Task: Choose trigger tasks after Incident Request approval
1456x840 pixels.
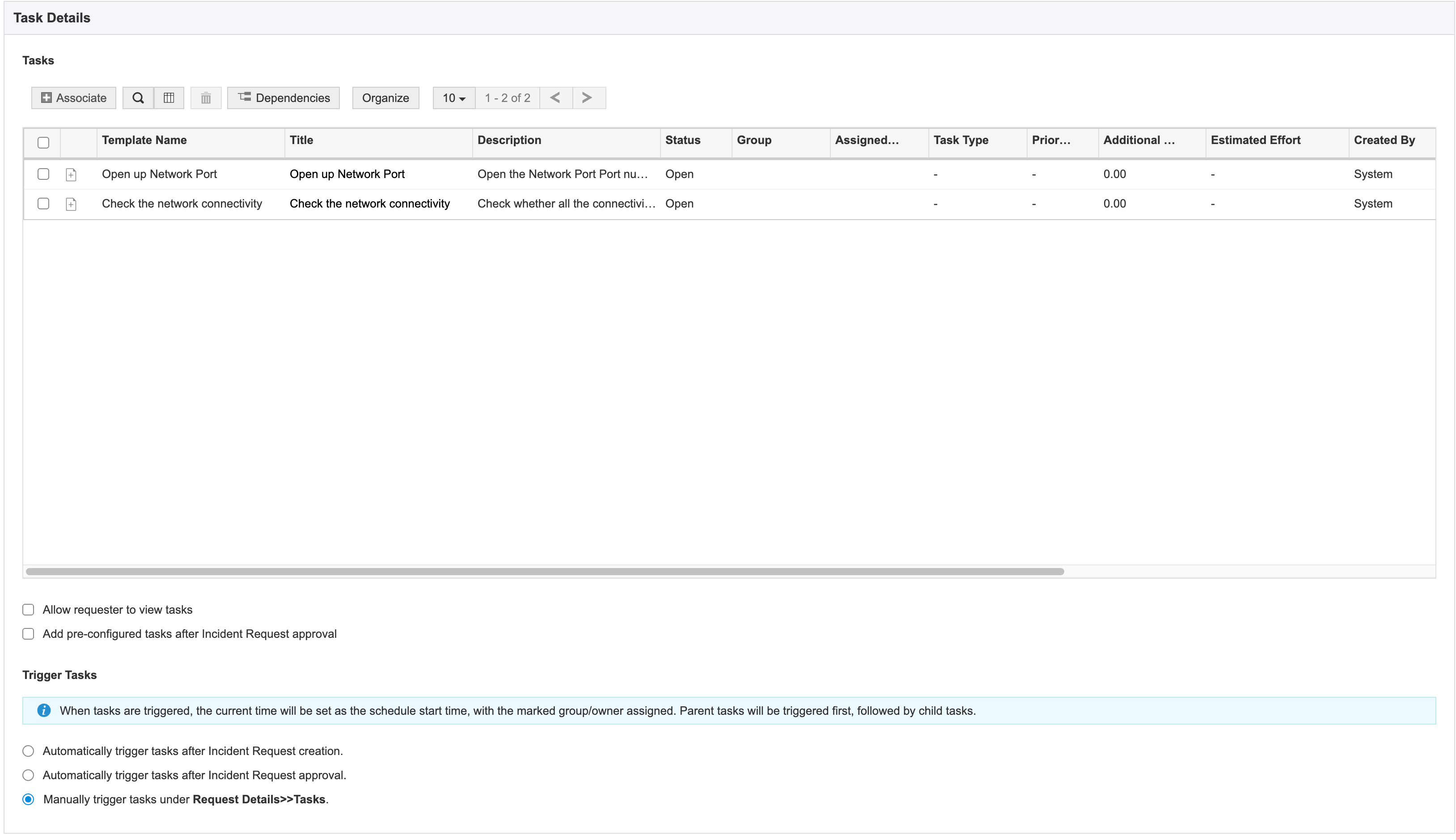Action: pos(28,776)
